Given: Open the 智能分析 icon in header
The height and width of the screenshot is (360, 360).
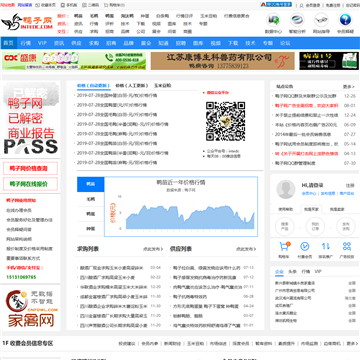Looking at the screenshot, I should (297, 20).
